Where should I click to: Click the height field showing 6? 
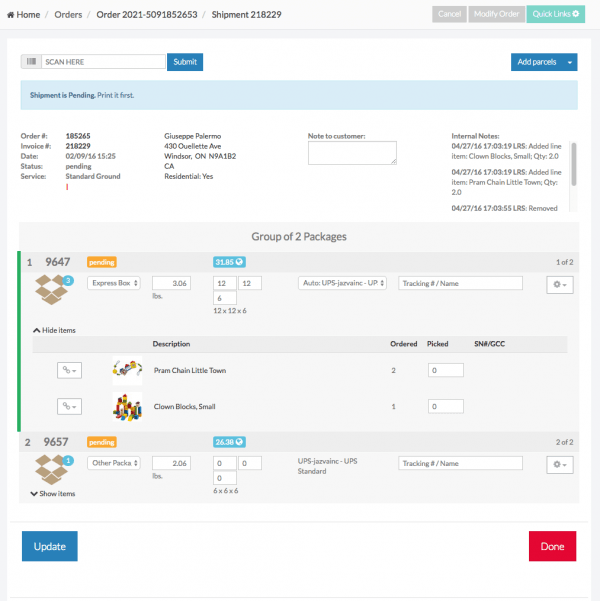[x=225, y=298]
